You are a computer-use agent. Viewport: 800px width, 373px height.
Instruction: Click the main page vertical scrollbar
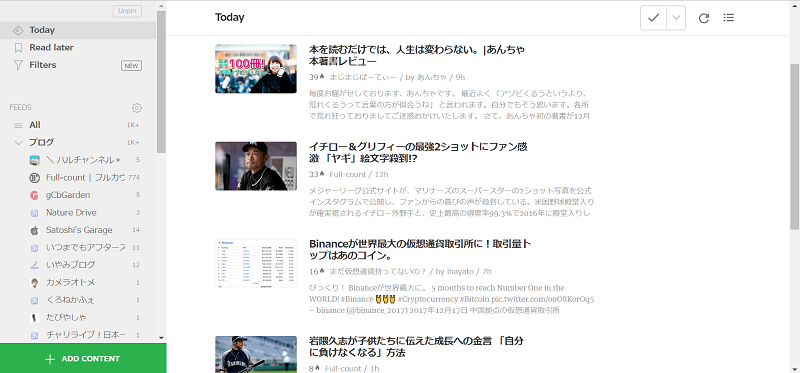tap(794, 146)
